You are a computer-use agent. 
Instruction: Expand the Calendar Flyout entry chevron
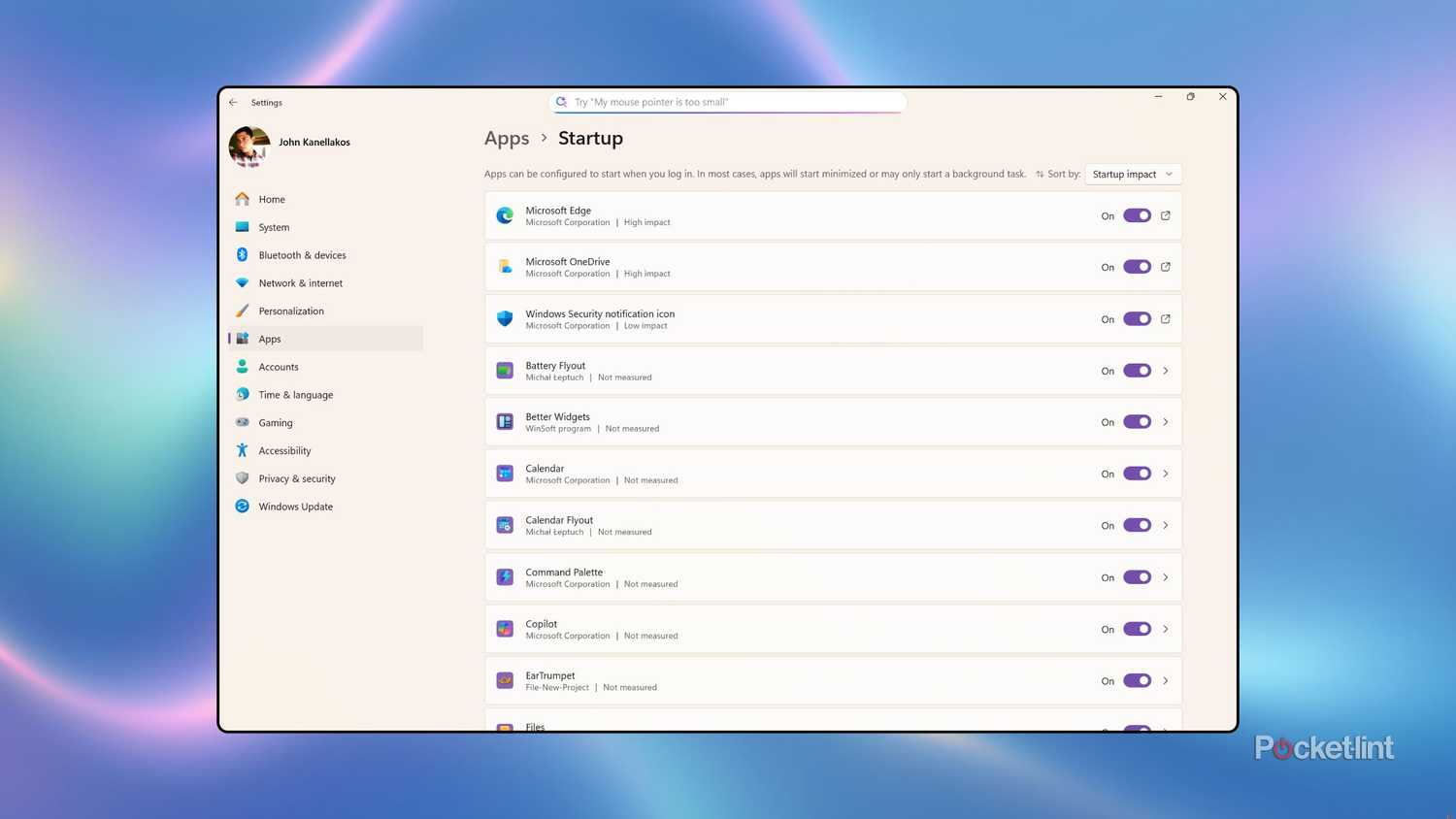[1165, 525]
